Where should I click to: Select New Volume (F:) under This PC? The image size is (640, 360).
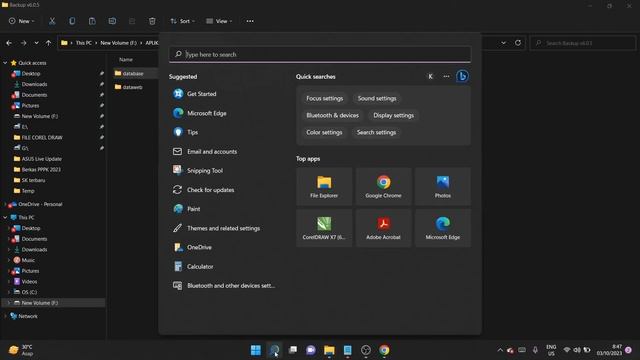40,303
